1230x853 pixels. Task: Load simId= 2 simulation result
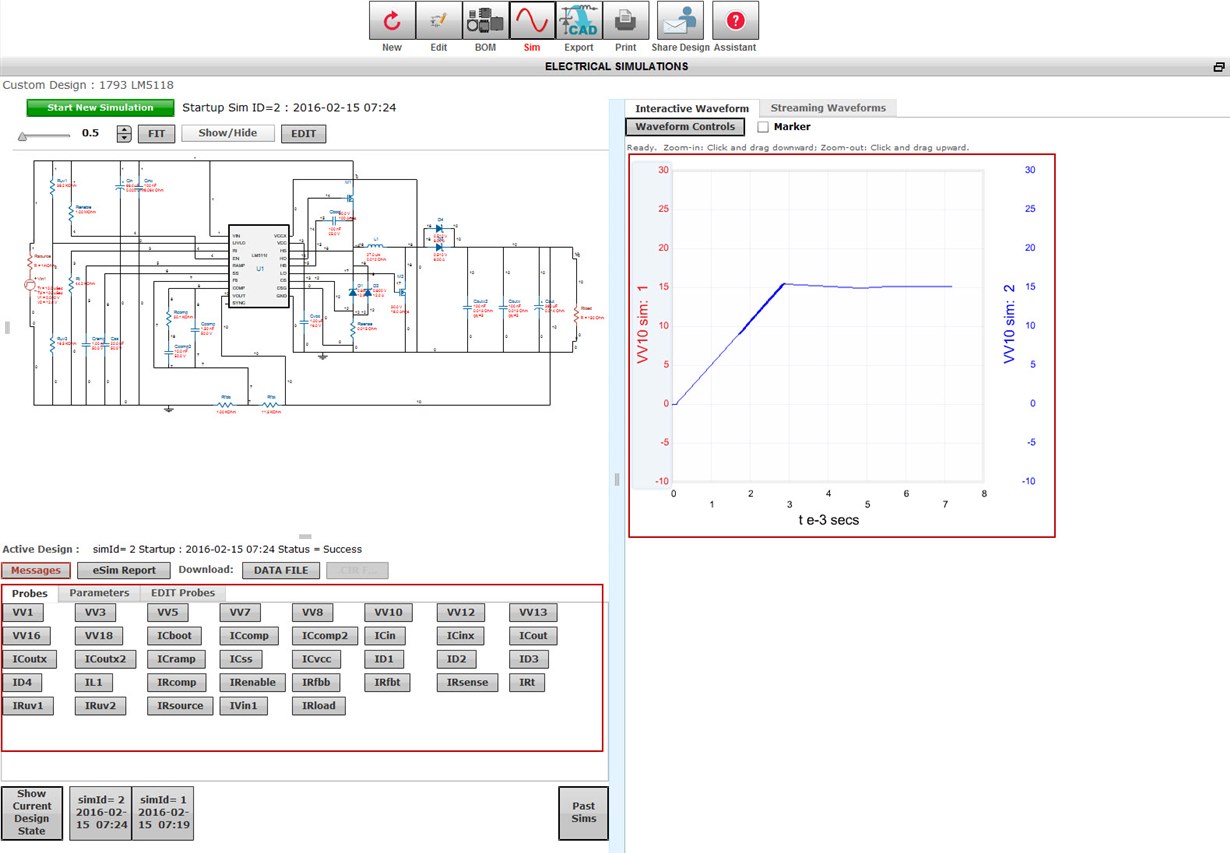coord(100,813)
